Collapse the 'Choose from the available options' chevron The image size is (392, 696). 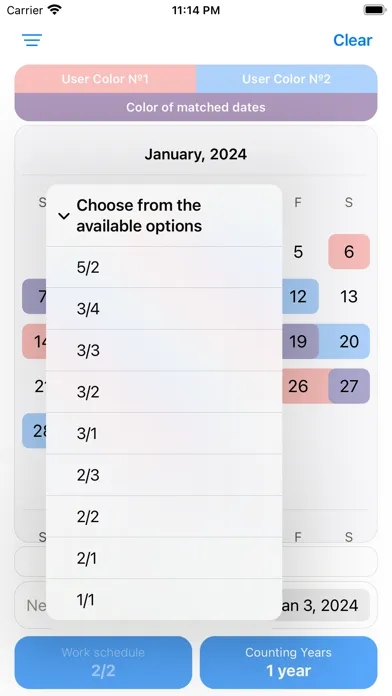click(x=64, y=216)
